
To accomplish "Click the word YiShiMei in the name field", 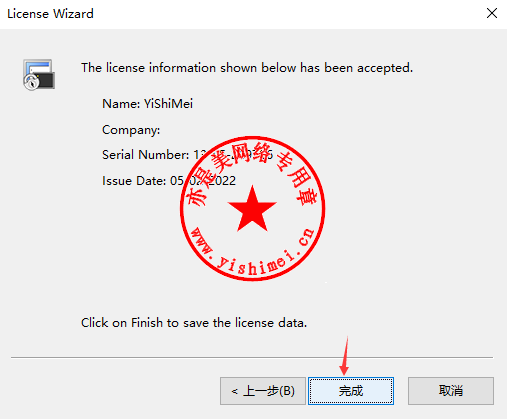I will 168,104.
